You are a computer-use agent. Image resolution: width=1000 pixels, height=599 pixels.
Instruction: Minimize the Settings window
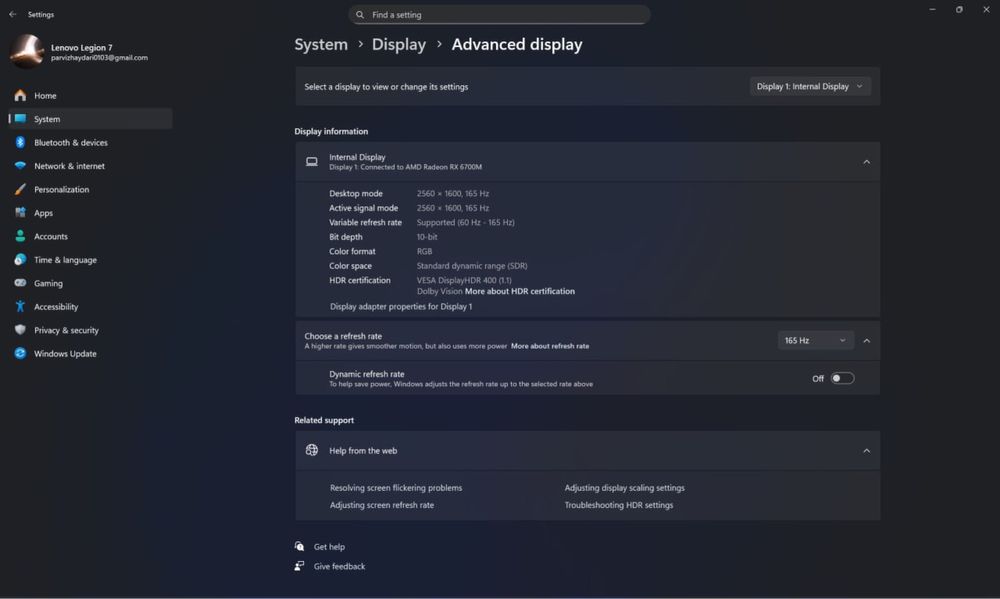coord(932,10)
